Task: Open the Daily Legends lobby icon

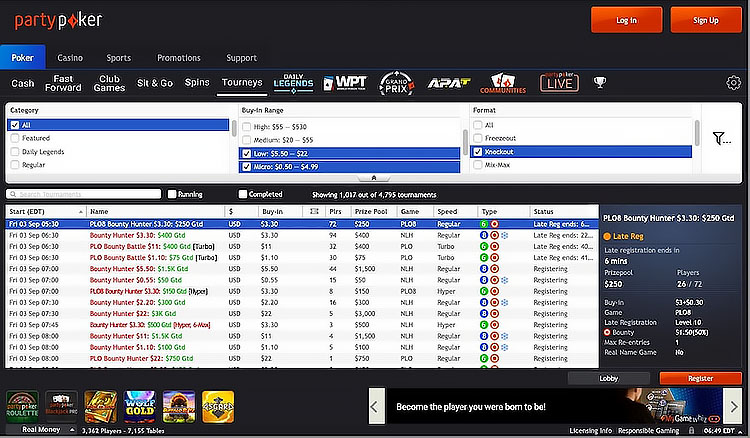Action: click(x=293, y=83)
